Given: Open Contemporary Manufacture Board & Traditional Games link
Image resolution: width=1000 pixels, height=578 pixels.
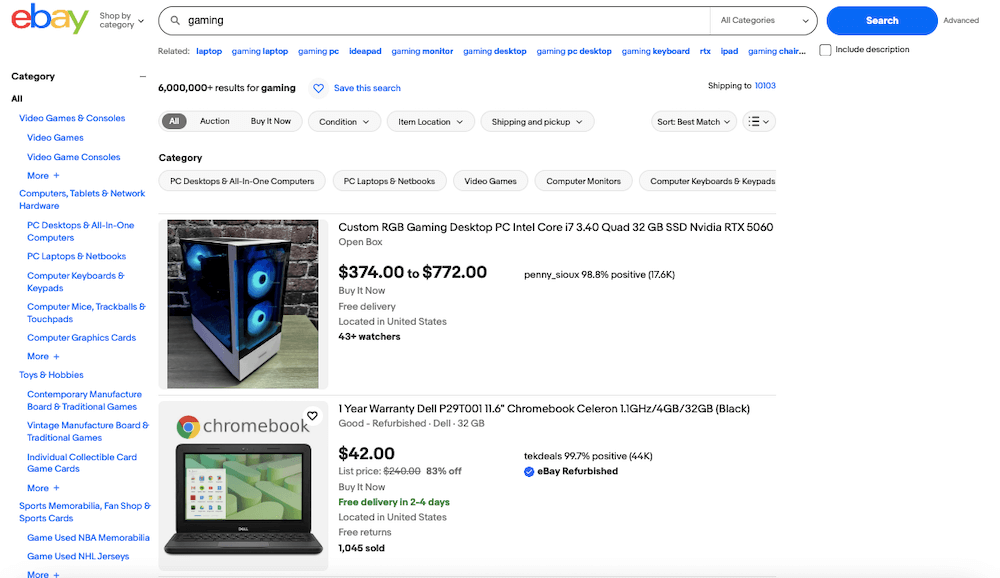Looking at the screenshot, I should tap(85, 401).
